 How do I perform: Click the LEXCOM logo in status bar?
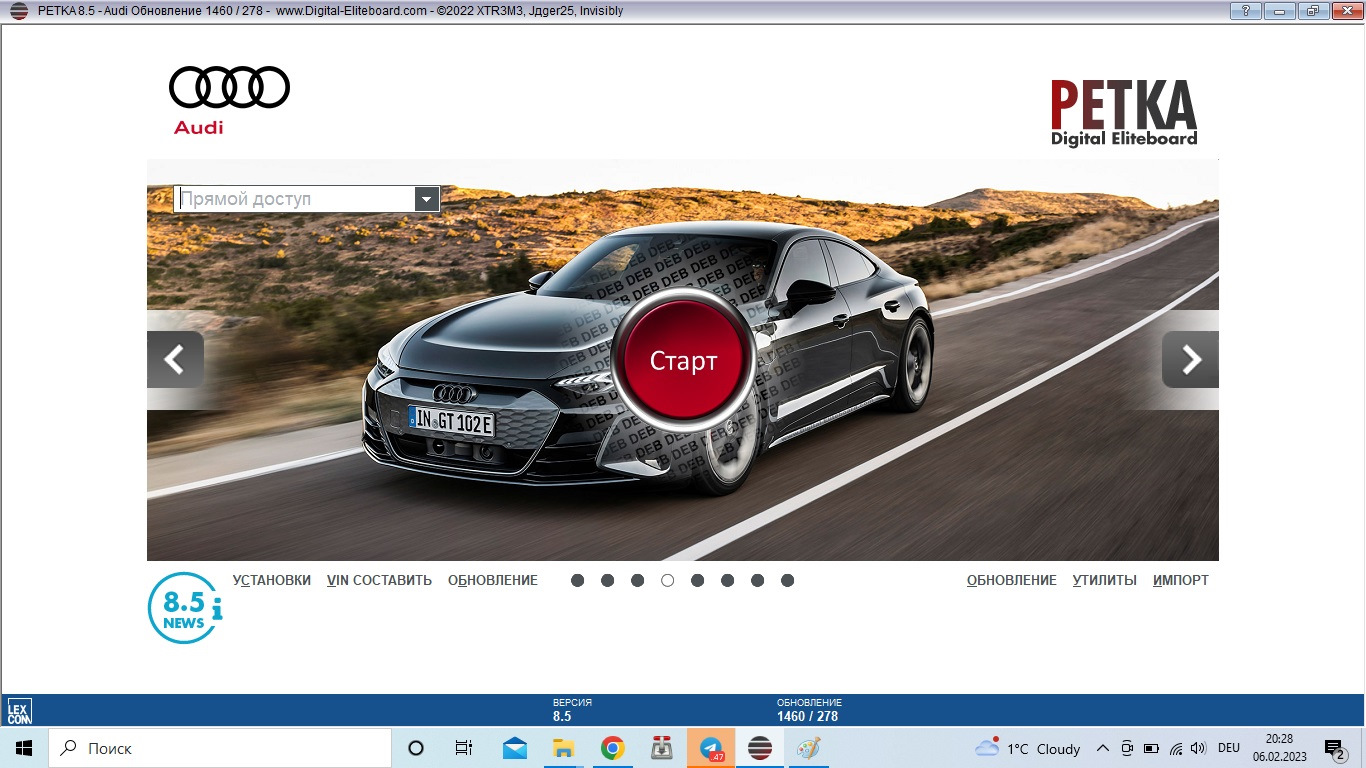point(19,711)
